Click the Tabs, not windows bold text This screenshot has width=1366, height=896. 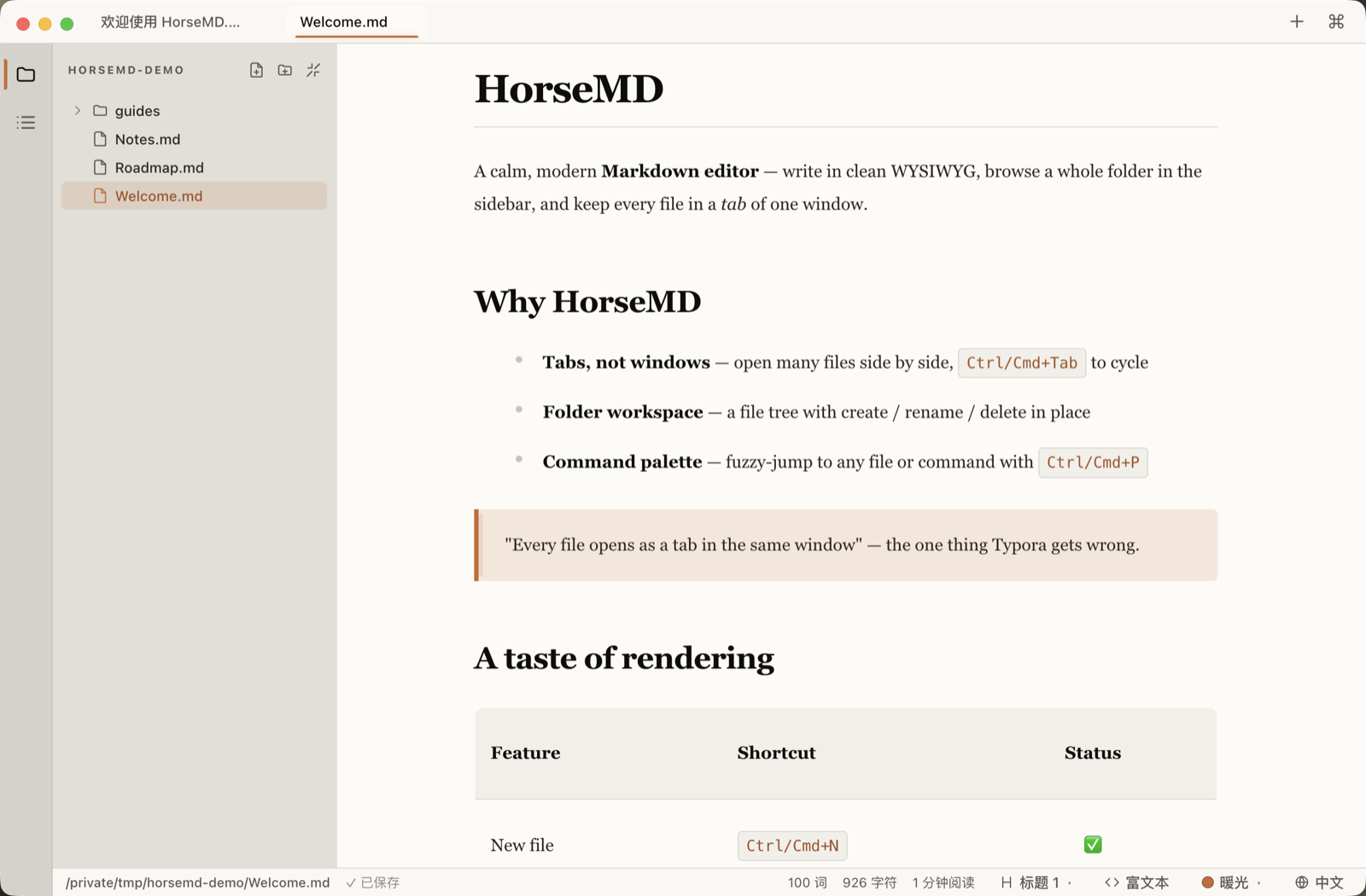(x=626, y=363)
